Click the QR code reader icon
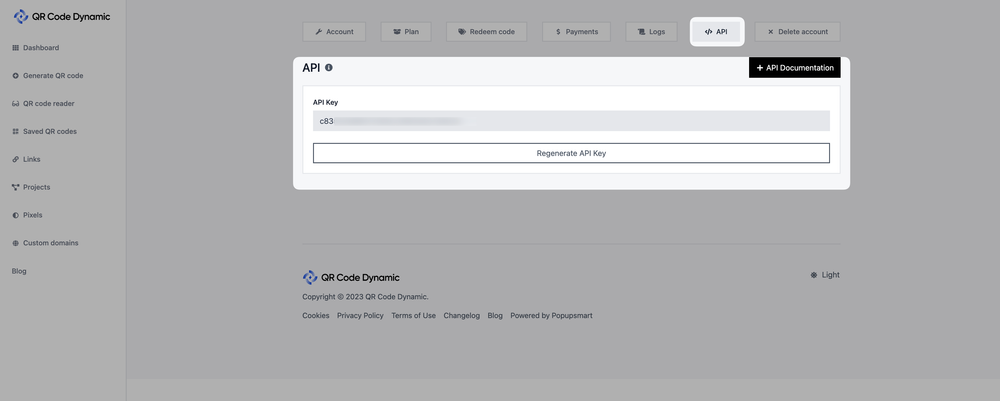 pos(15,104)
